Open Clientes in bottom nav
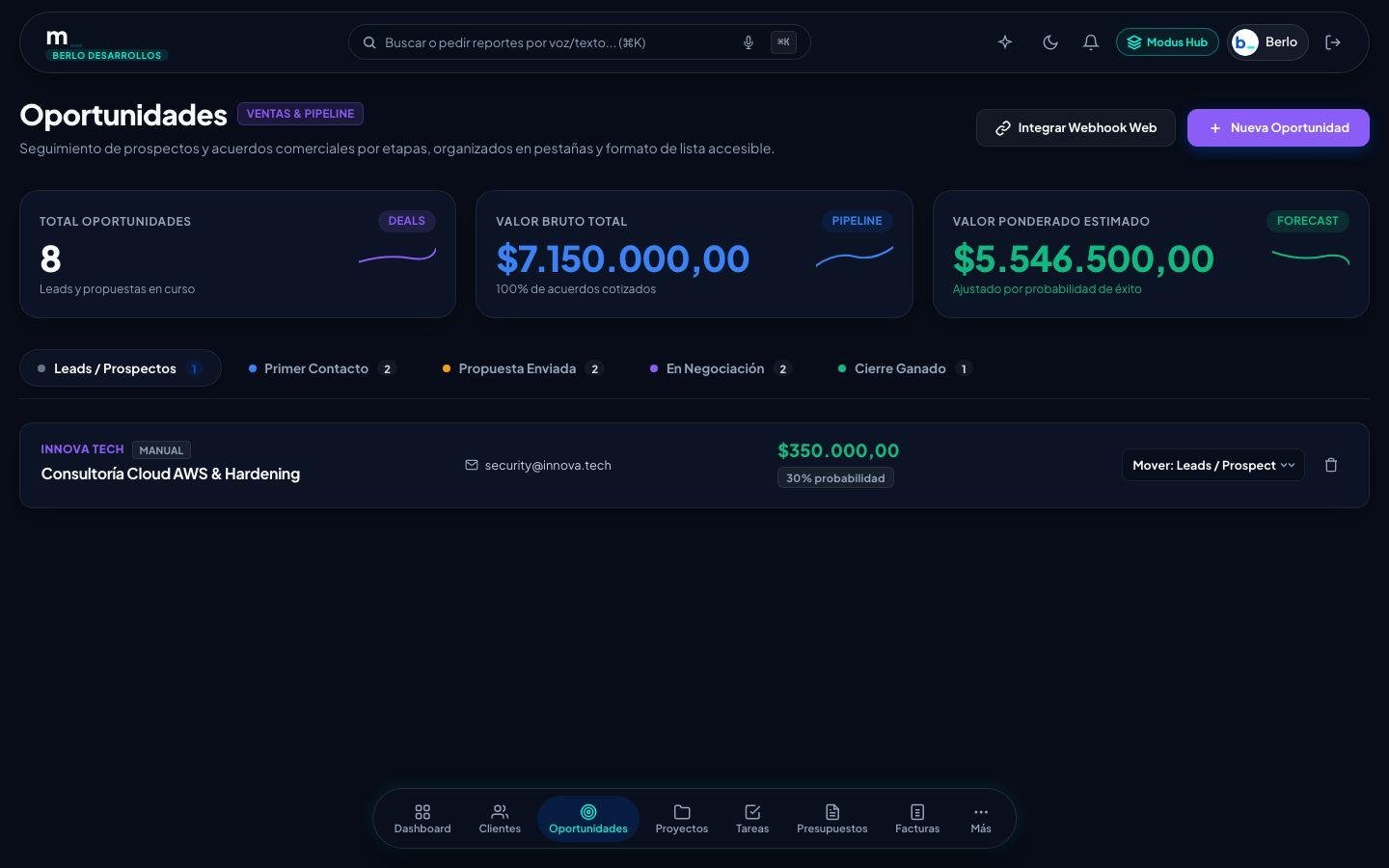This screenshot has width=1389, height=868. [500, 819]
